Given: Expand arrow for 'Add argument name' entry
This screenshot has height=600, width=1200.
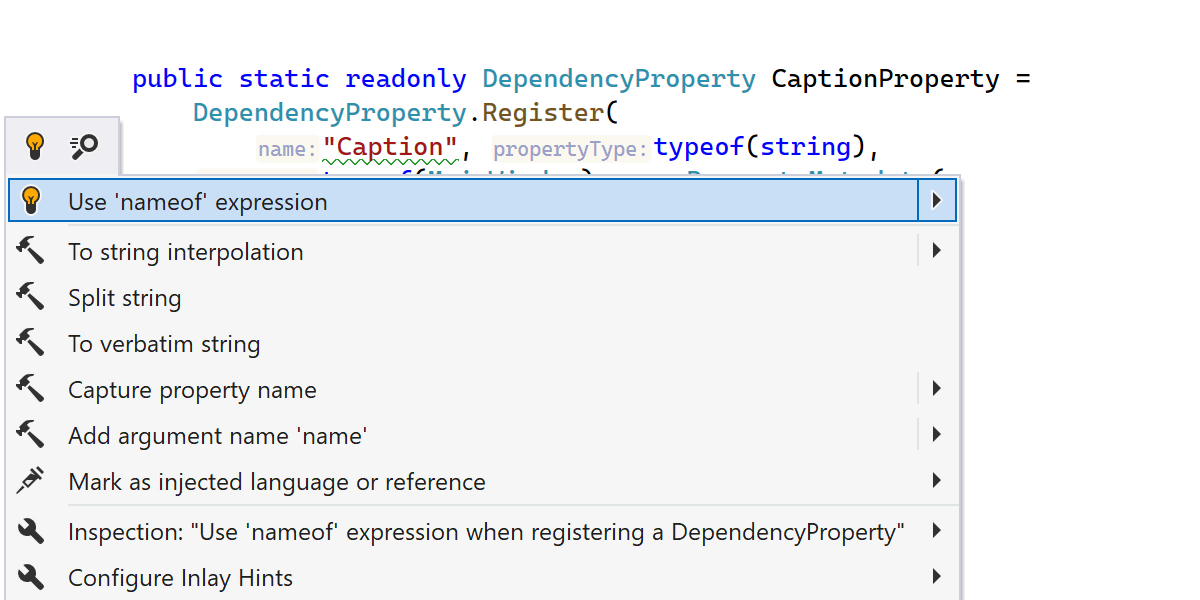Looking at the screenshot, I should pos(936,435).
